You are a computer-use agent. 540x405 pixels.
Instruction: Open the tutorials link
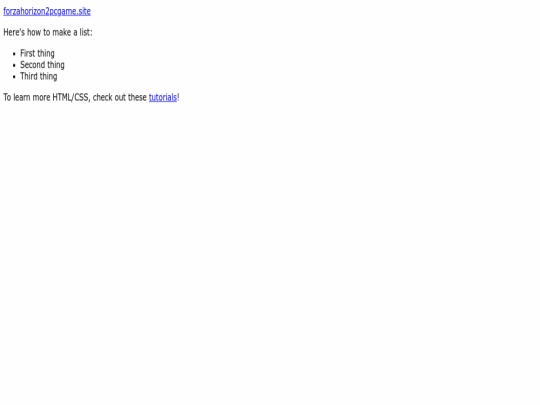point(163,97)
